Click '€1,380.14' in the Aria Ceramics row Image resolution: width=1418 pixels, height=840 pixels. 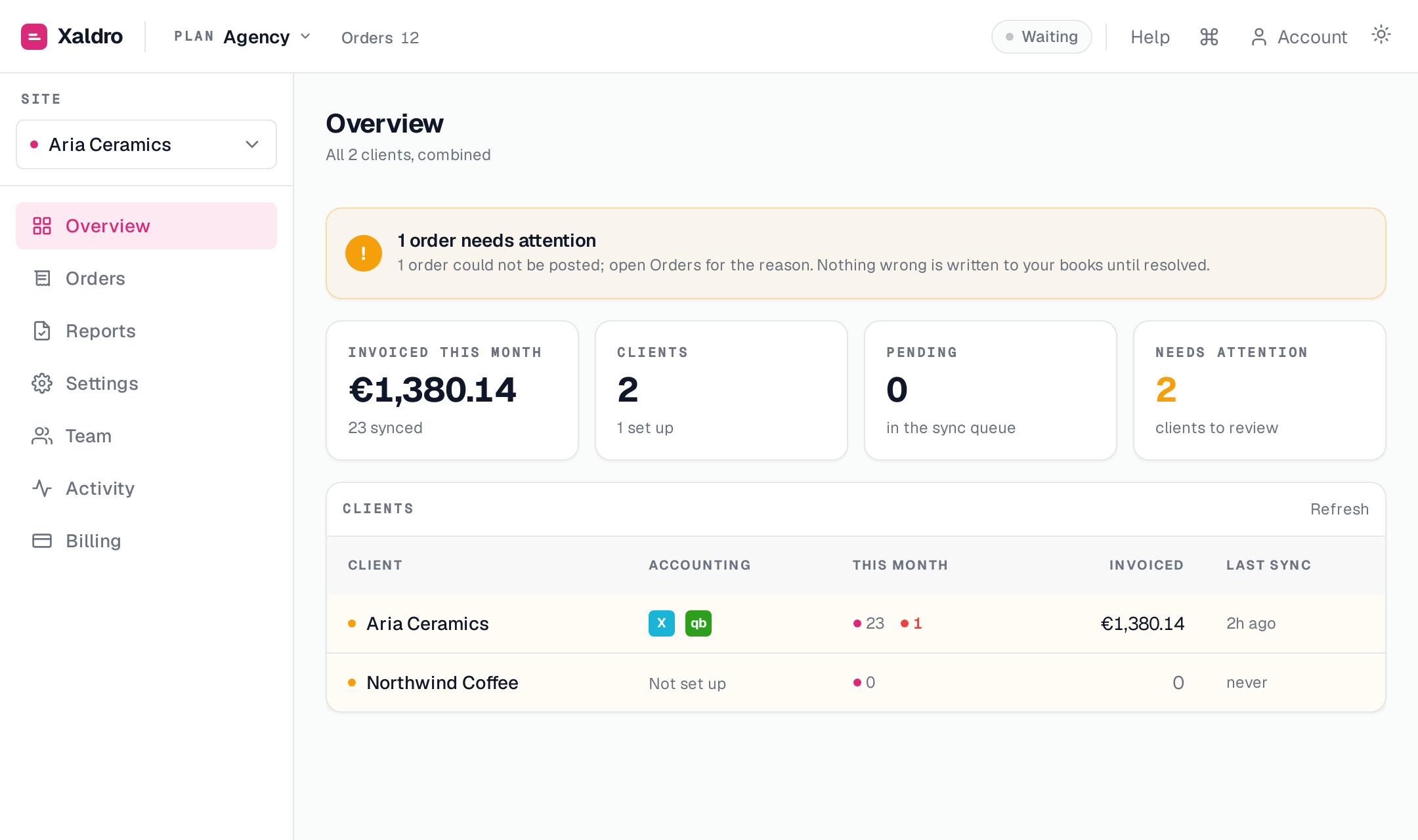tap(1142, 623)
